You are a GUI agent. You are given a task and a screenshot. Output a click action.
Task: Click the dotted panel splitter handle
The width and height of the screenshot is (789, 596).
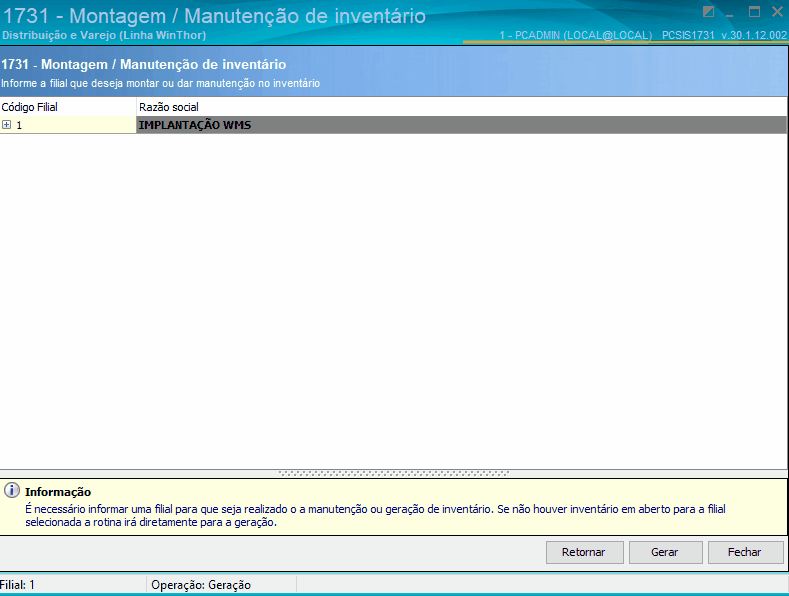393,473
